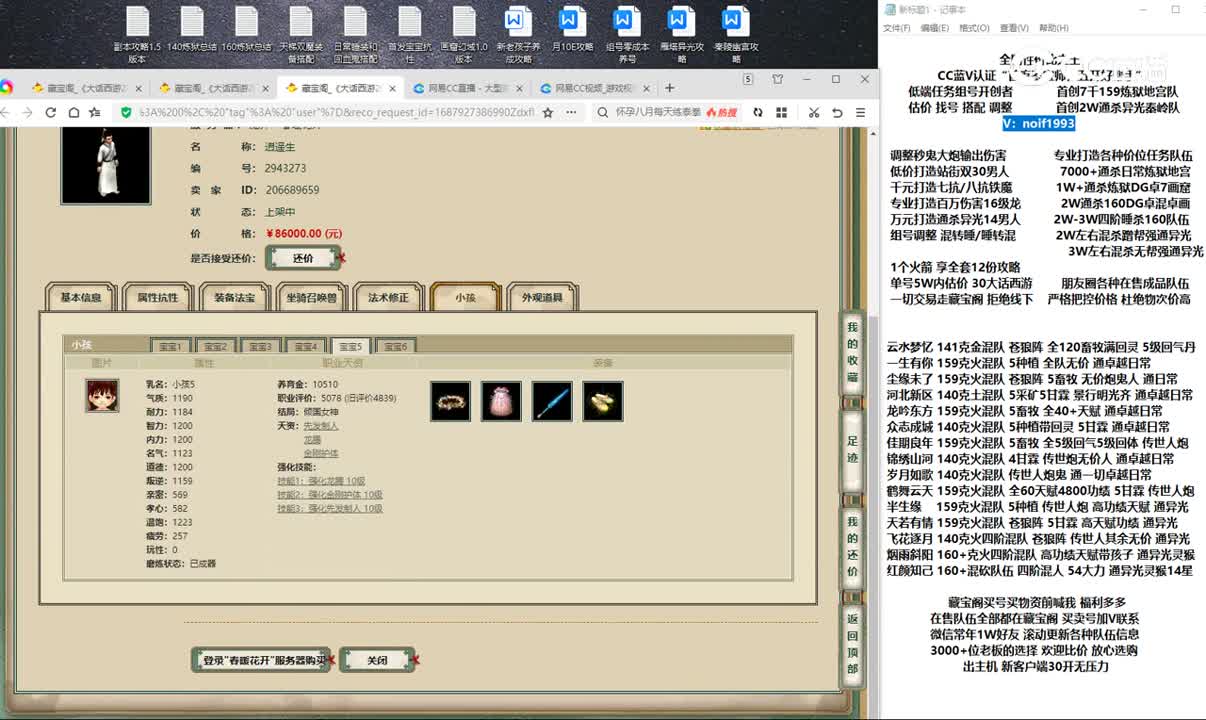Open the 文件(F) menu in Notepad
The width and height of the screenshot is (1206, 720).
pyautogui.click(x=897, y=28)
